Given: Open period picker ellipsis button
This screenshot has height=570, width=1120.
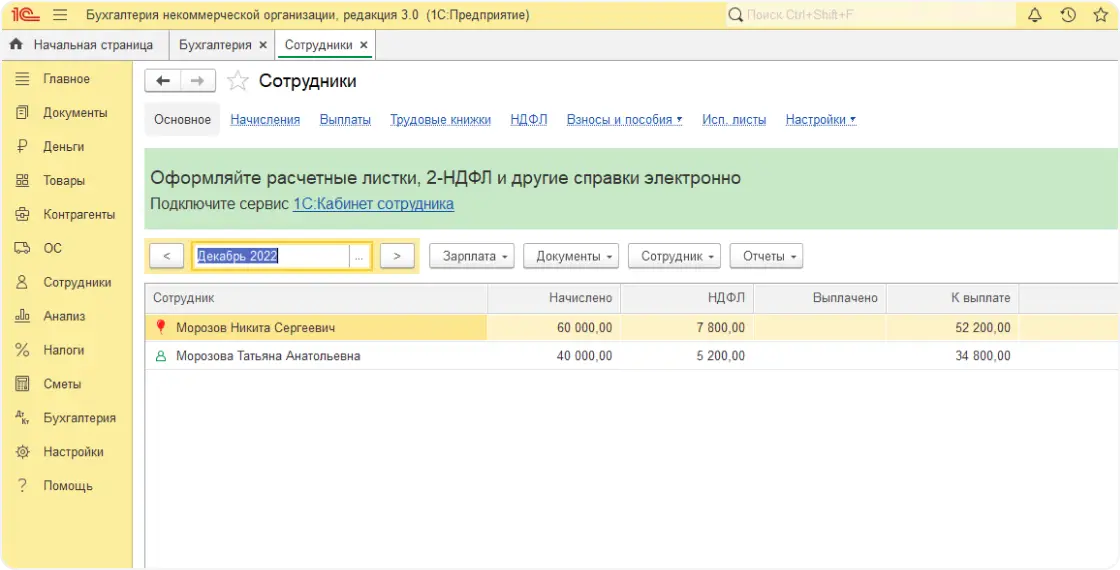Looking at the screenshot, I should click(x=359, y=256).
